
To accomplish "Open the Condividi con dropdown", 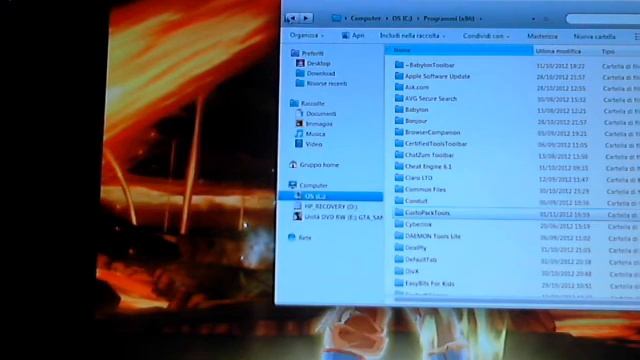I will point(486,36).
